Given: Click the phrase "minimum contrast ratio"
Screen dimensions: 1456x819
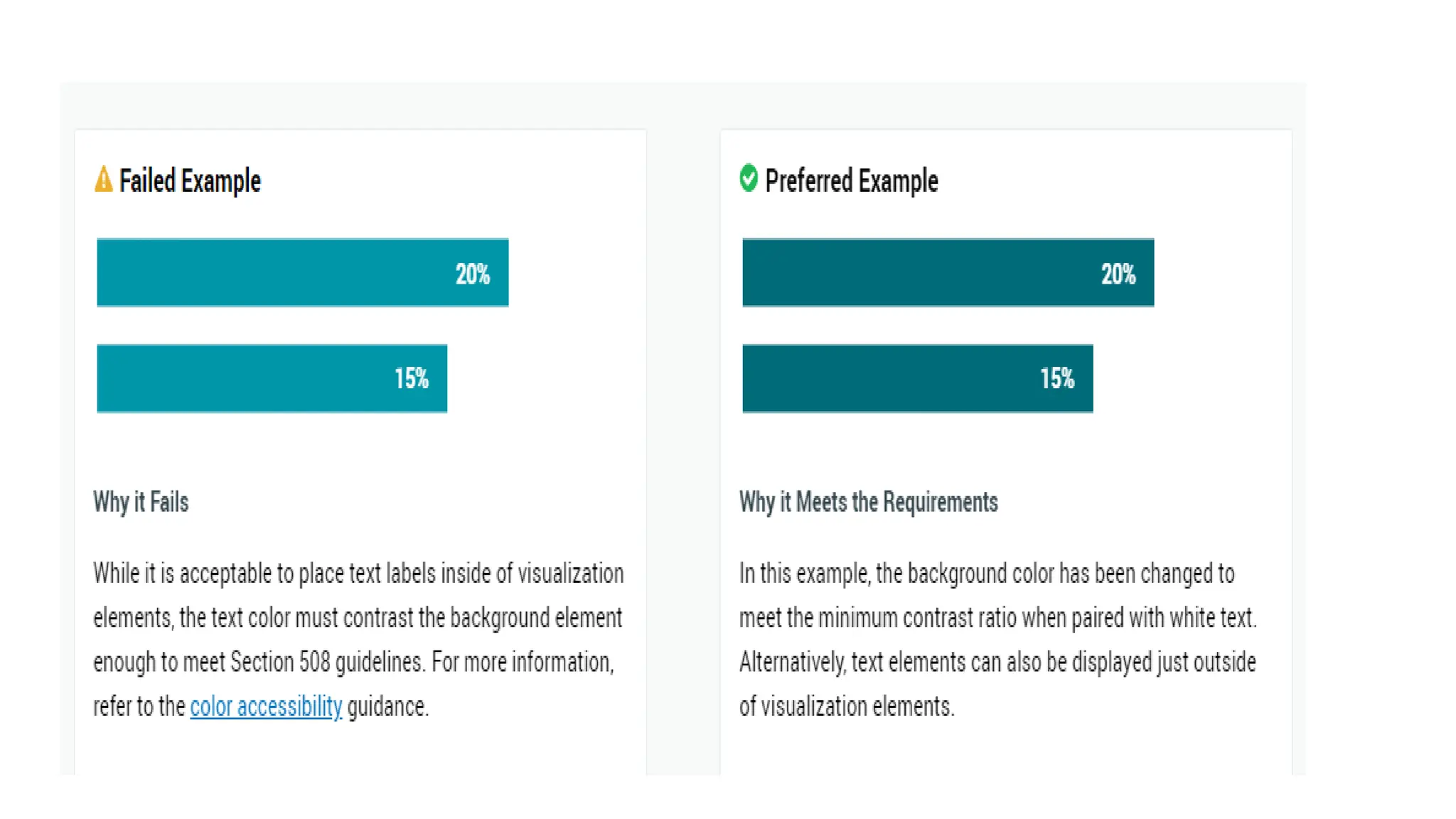Looking at the screenshot, I should [895, 618].
